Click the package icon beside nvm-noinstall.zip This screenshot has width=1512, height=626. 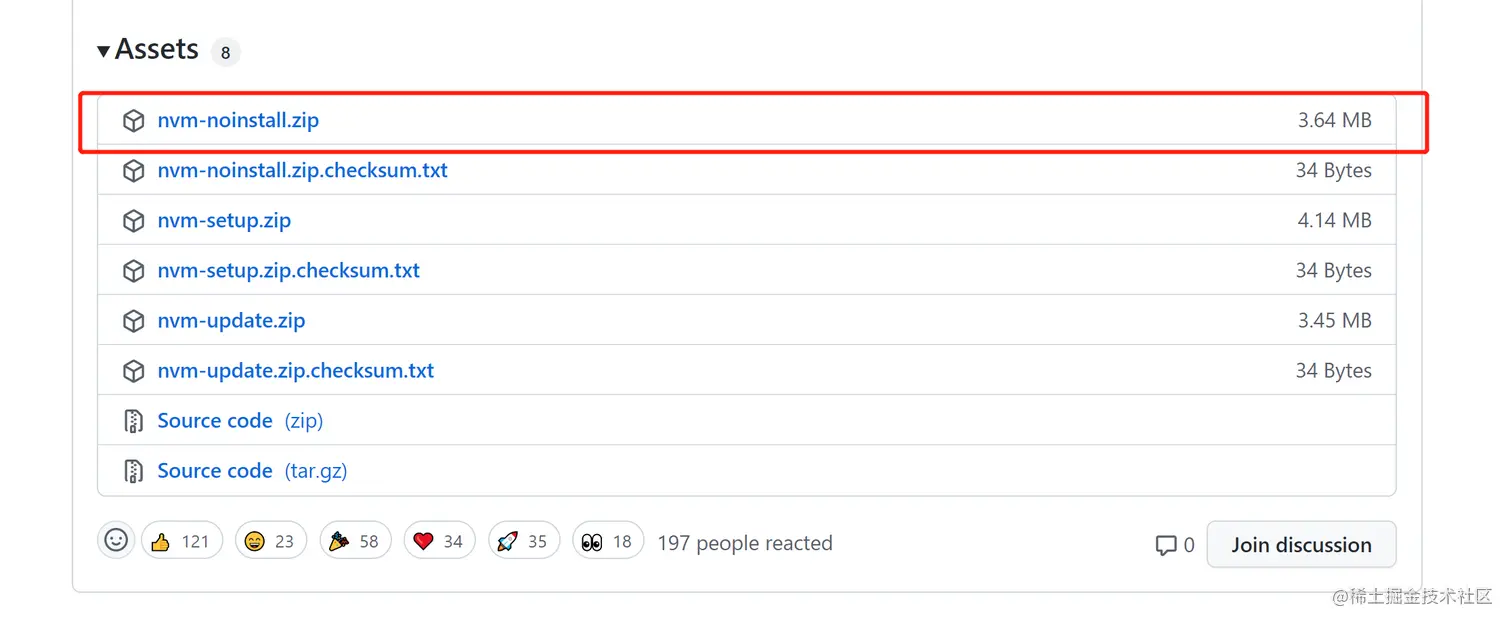(134, 120)
